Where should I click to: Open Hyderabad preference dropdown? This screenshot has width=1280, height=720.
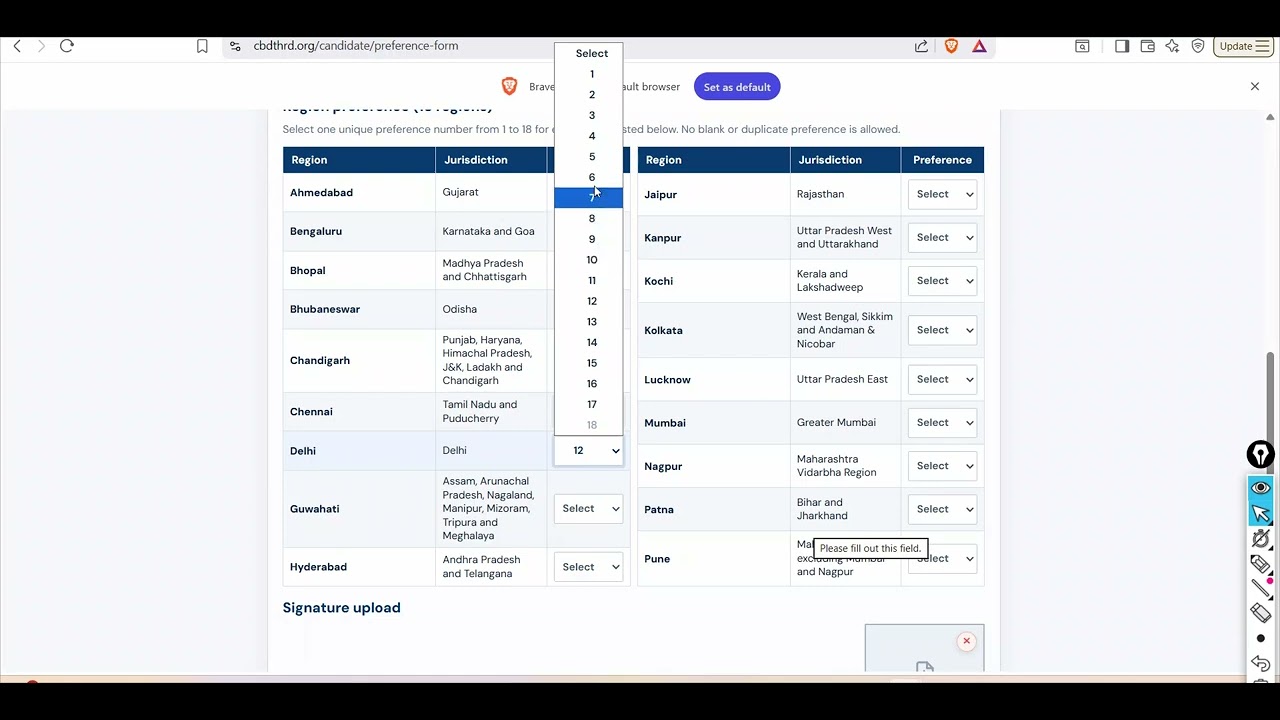[589, 567]
